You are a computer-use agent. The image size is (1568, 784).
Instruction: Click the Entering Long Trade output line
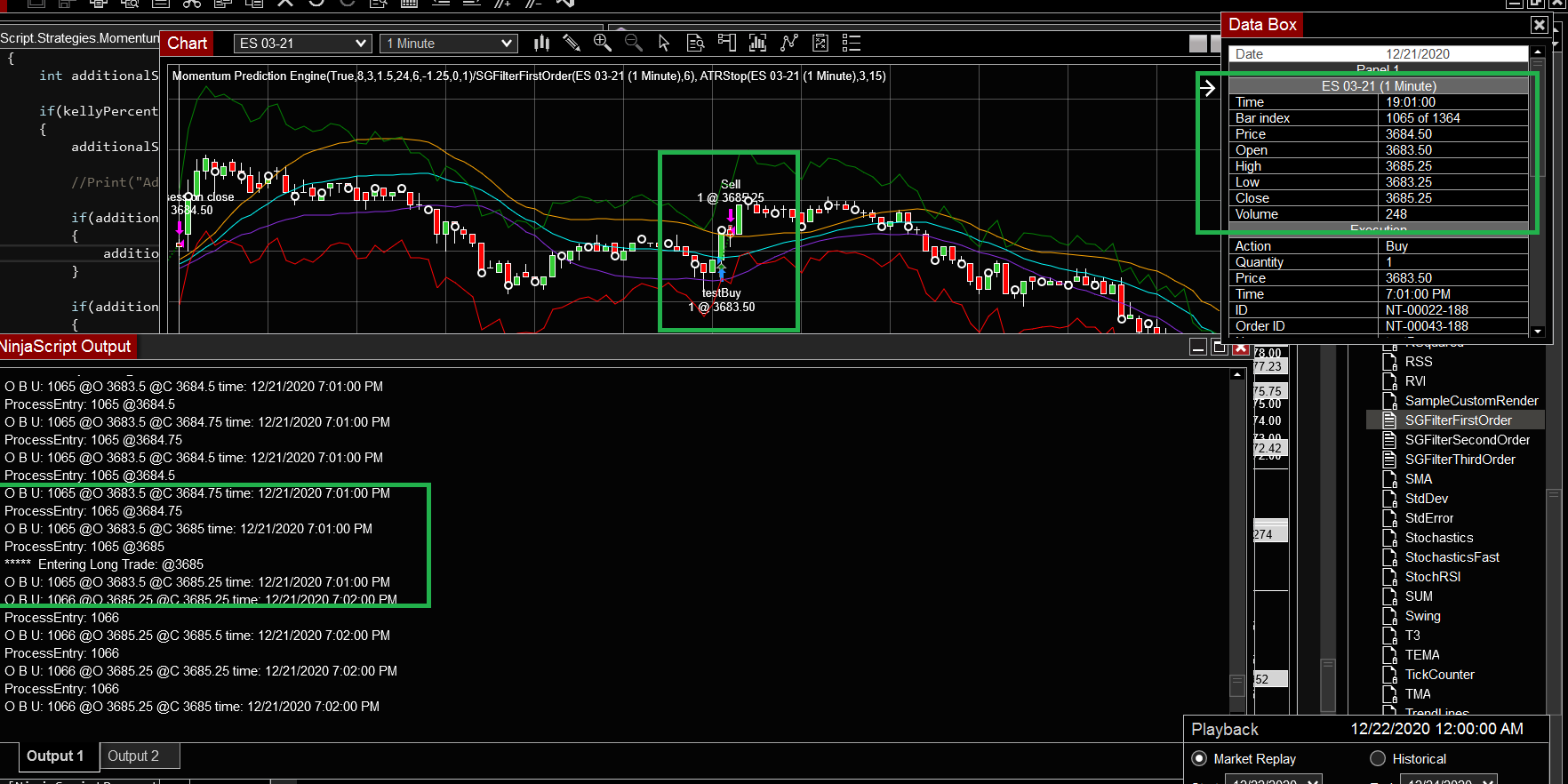coord(104,564)
